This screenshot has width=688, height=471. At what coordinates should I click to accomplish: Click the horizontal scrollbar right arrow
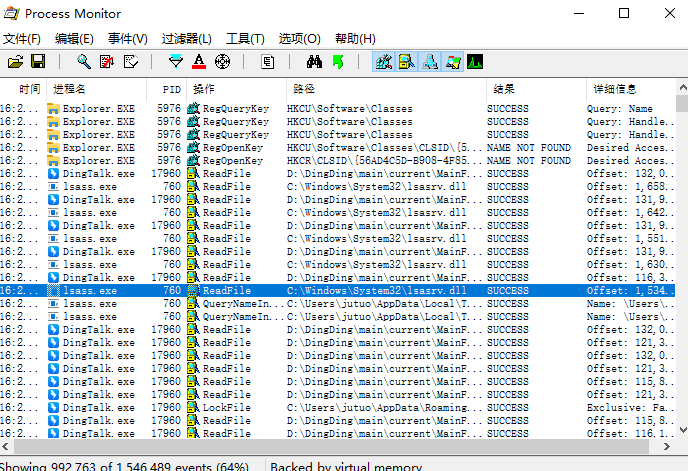coord(667,446)
